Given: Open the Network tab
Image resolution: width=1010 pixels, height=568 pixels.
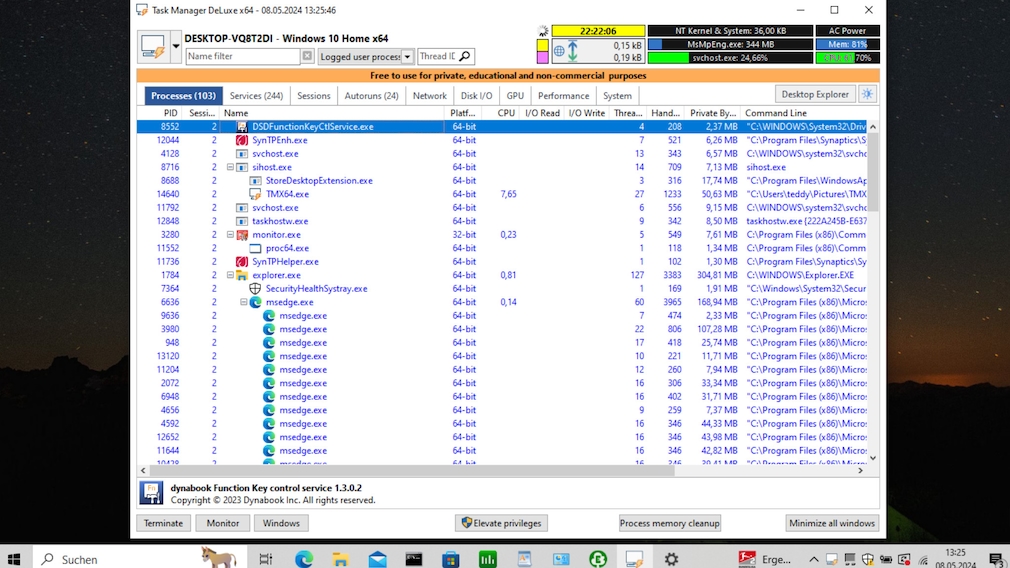Looking at the screenshot, I should click(x=430, y=96).
